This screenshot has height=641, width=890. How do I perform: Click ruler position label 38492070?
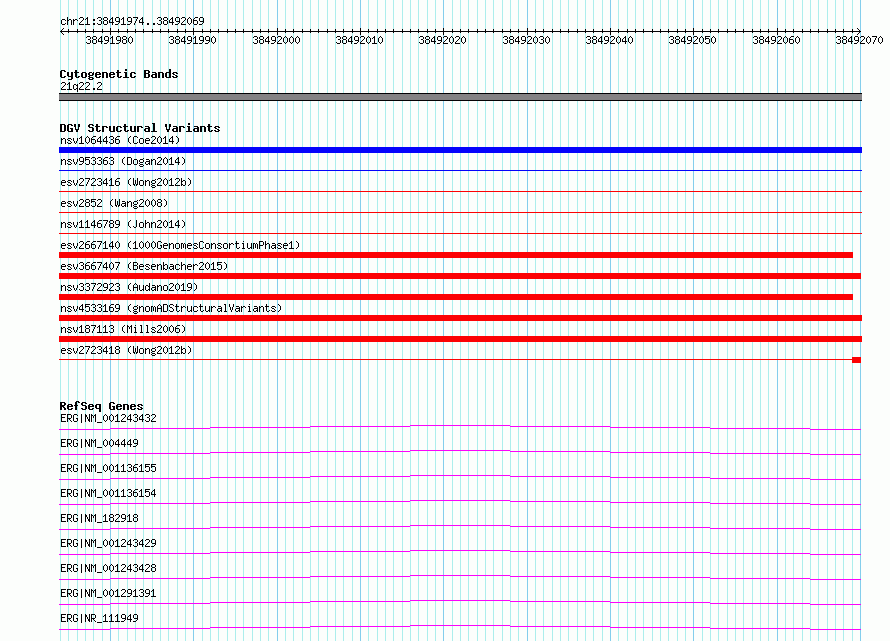click(x=859, y=40)
